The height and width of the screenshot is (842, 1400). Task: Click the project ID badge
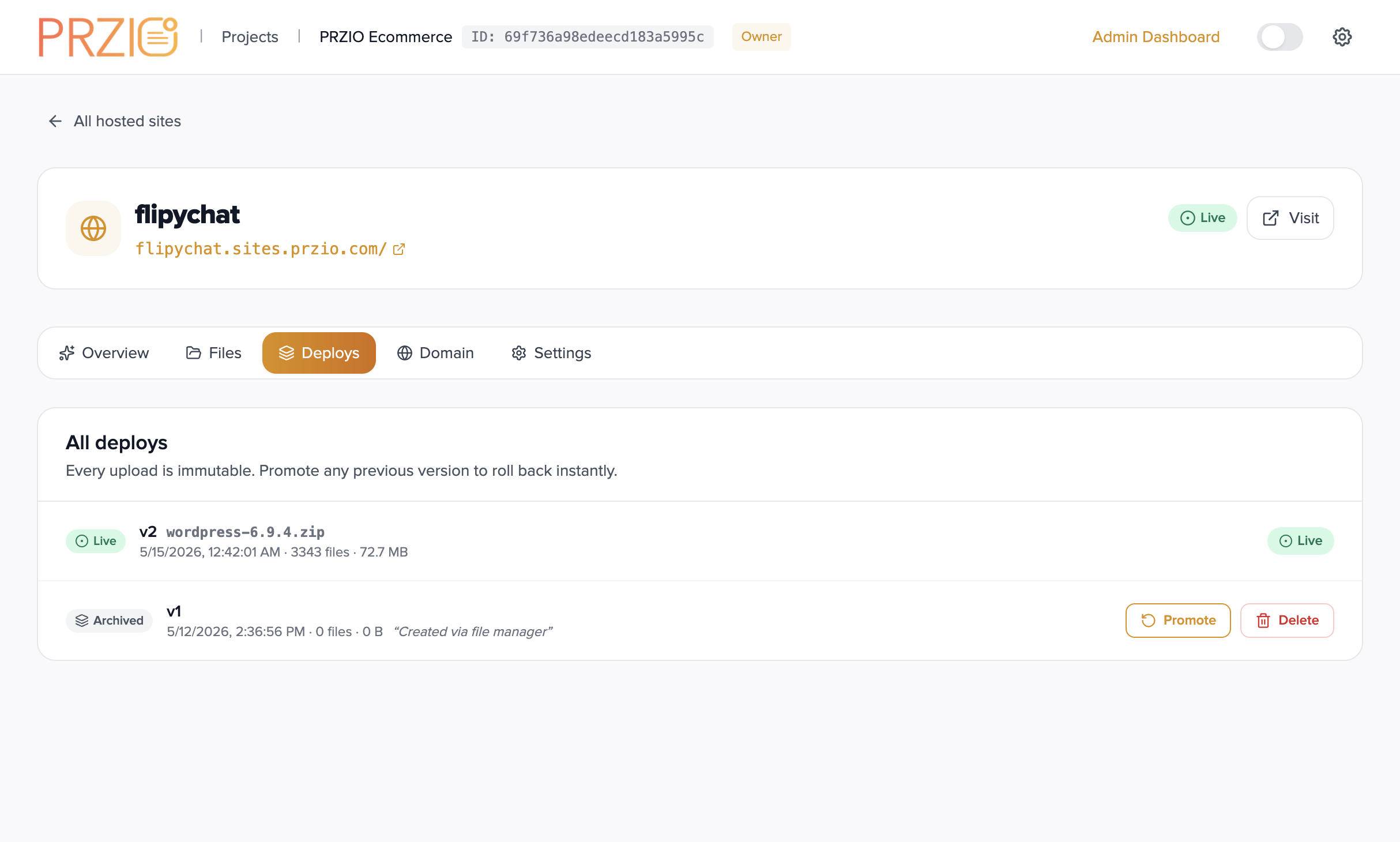[588, 37]
